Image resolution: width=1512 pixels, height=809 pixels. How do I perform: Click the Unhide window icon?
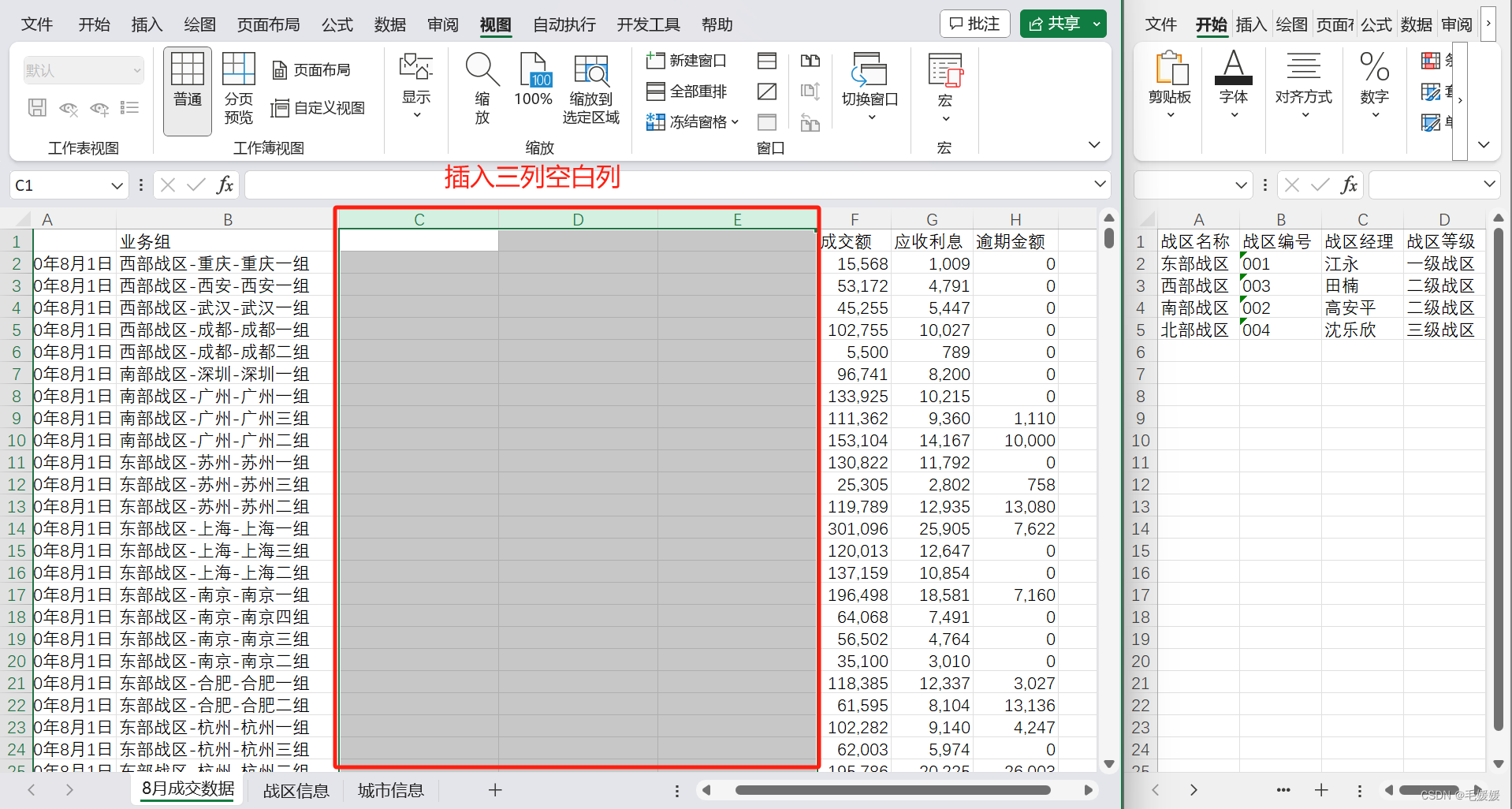point(767,122)
